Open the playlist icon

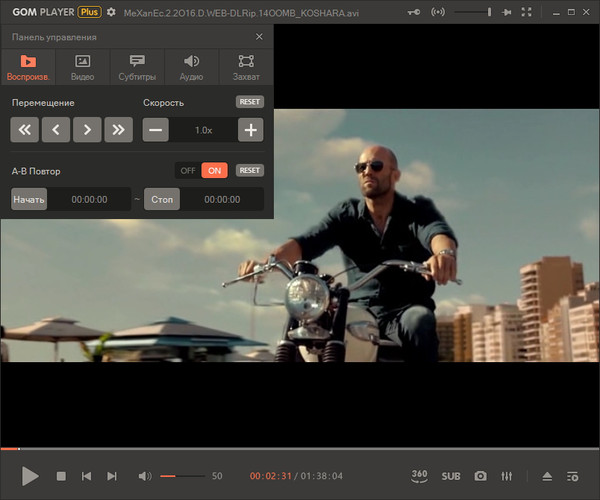573,476
